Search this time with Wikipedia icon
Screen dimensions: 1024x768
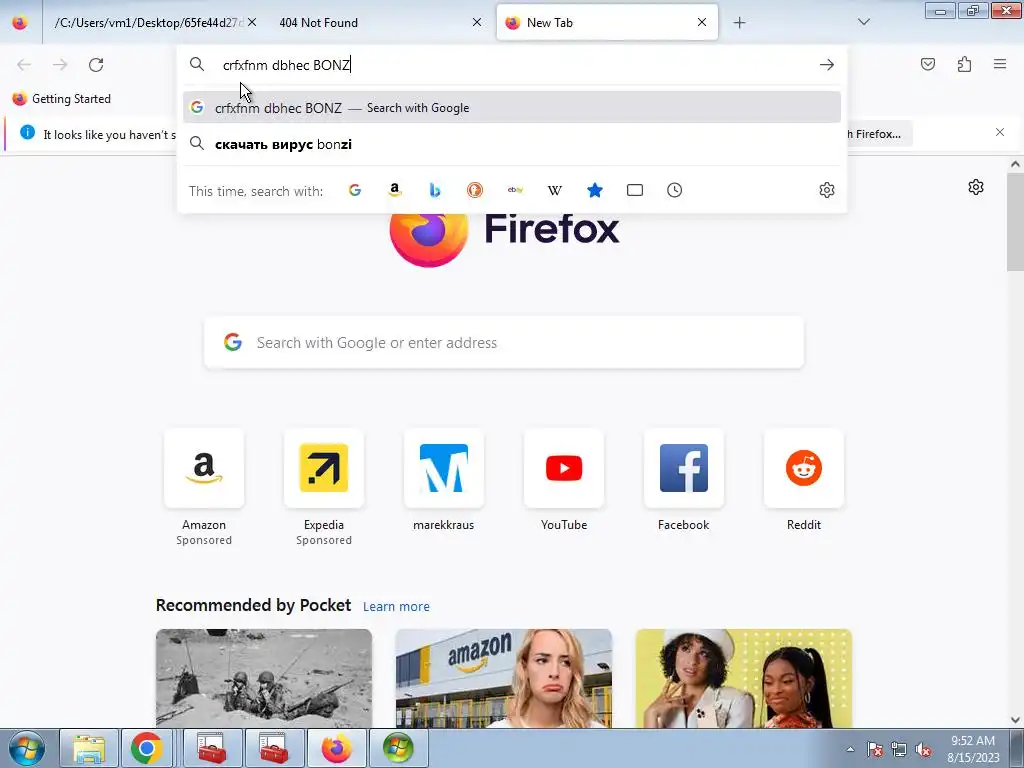point(554,190)
